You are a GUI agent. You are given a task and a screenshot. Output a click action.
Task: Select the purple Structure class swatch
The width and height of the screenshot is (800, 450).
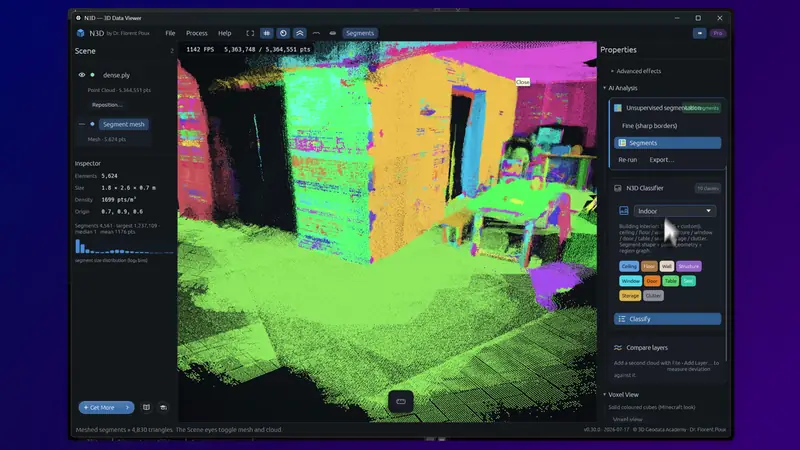(689, 266)
